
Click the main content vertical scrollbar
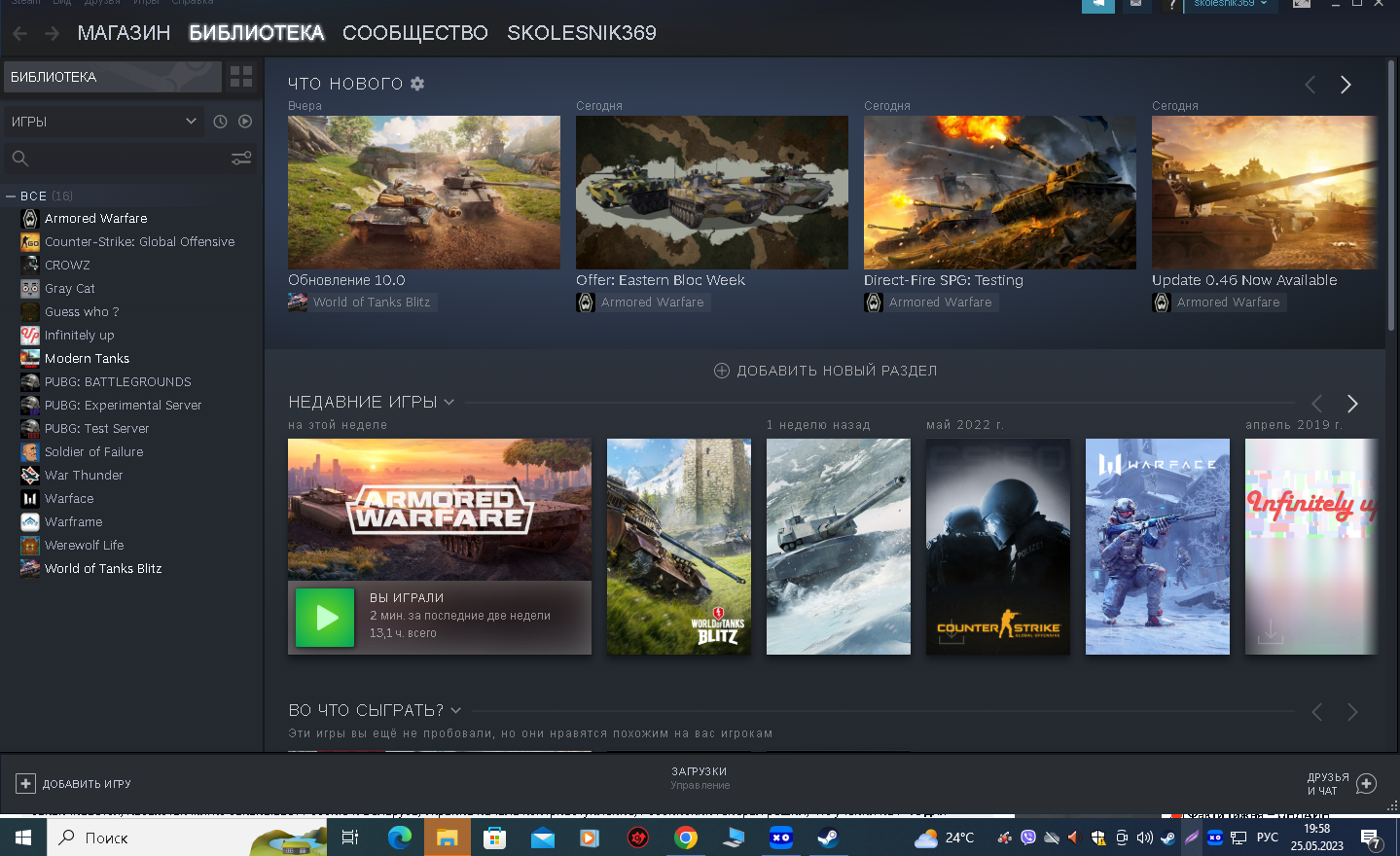[1392, 195]
